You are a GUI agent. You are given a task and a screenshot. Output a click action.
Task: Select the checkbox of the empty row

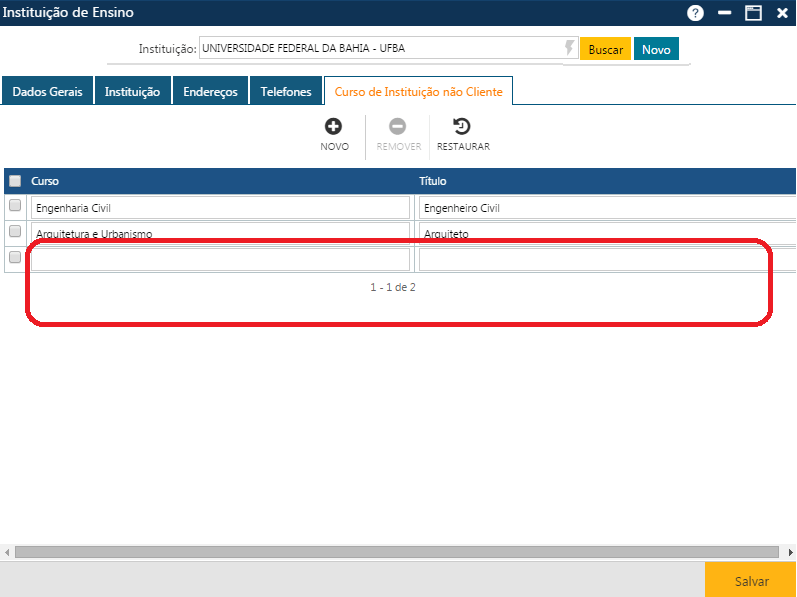(x=15, y=257)
